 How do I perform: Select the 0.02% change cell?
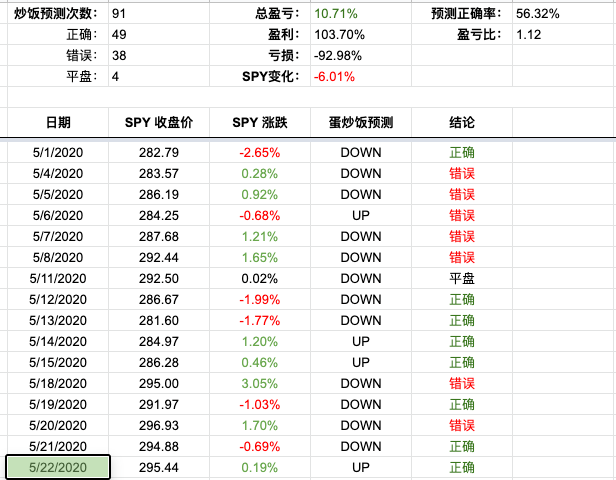point(260,278)
